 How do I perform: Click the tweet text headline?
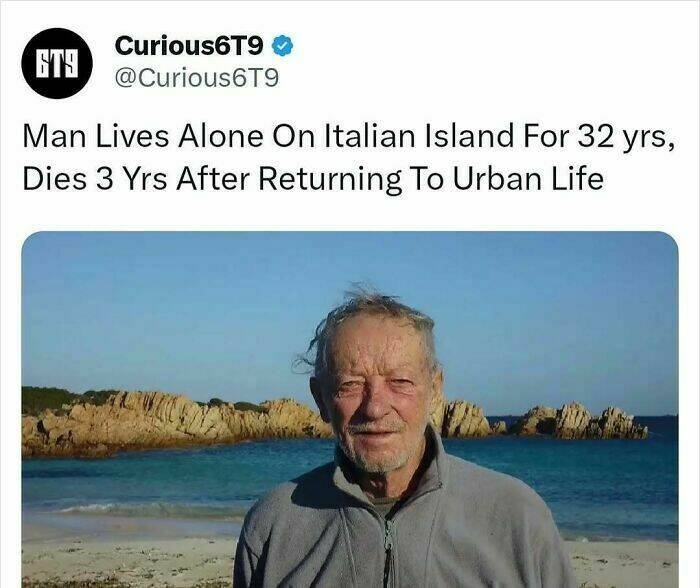(x=348, y=157)
